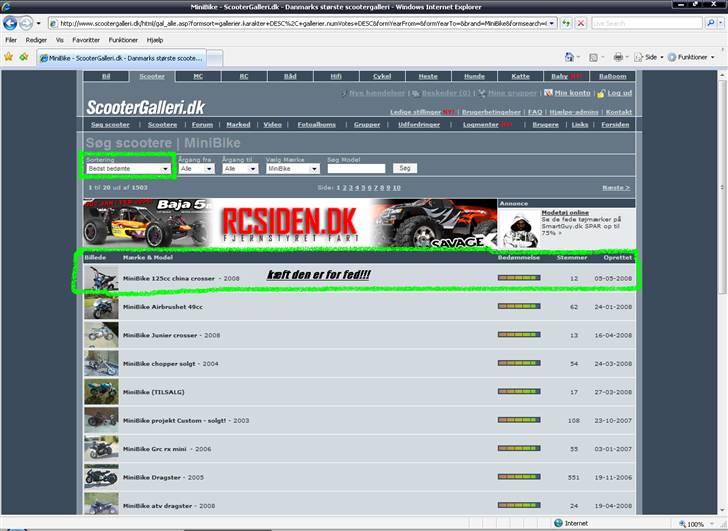The height and width of the screenshot is (531, 728).
Task: Click the Add to Favorites icon
Action: point(24,57)
